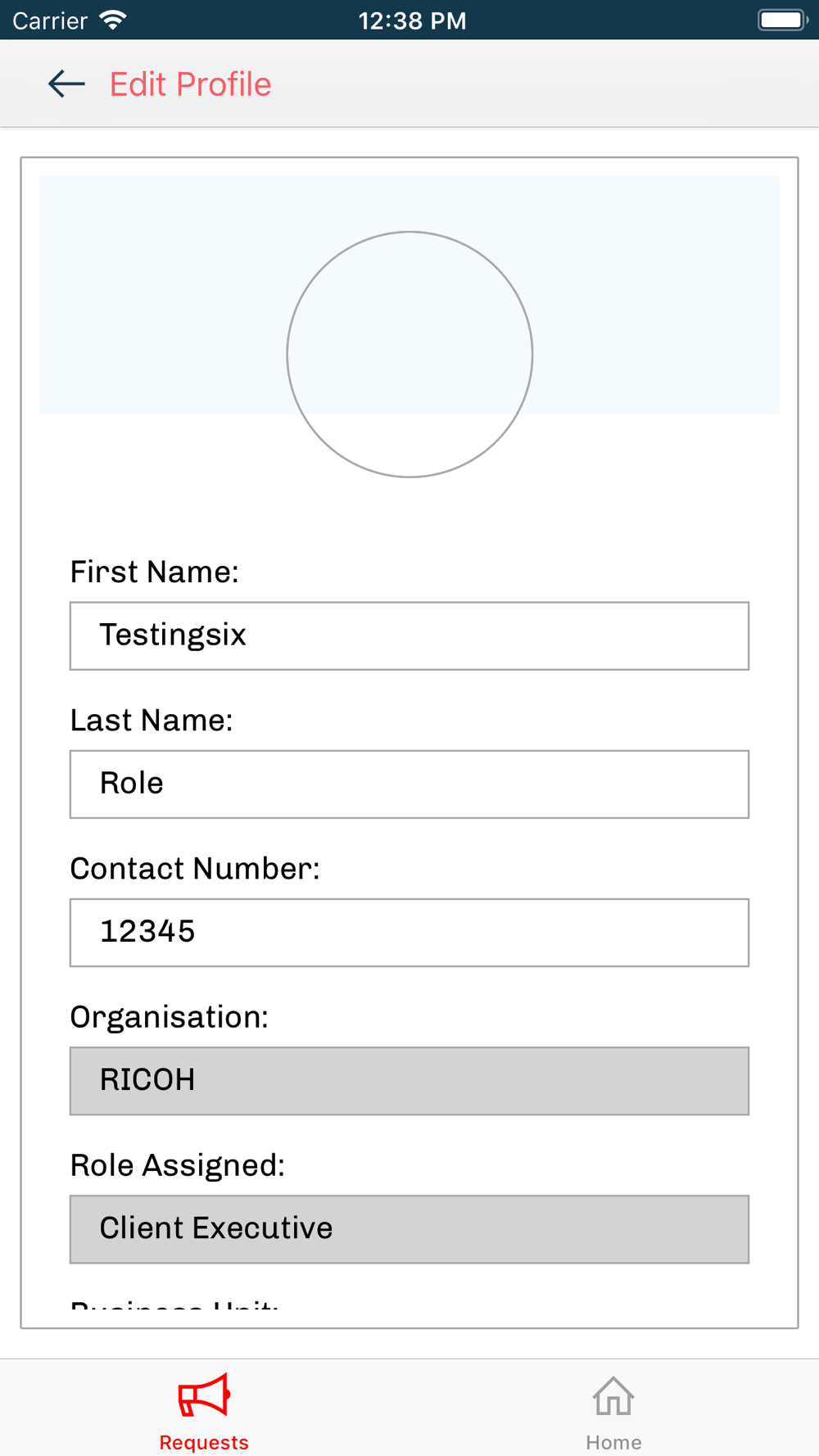Image resolution: width=819 pixels, height=1456 pixels.
Task: Select the circular profile photo placeholder
Action: click(x=409, y=355)
